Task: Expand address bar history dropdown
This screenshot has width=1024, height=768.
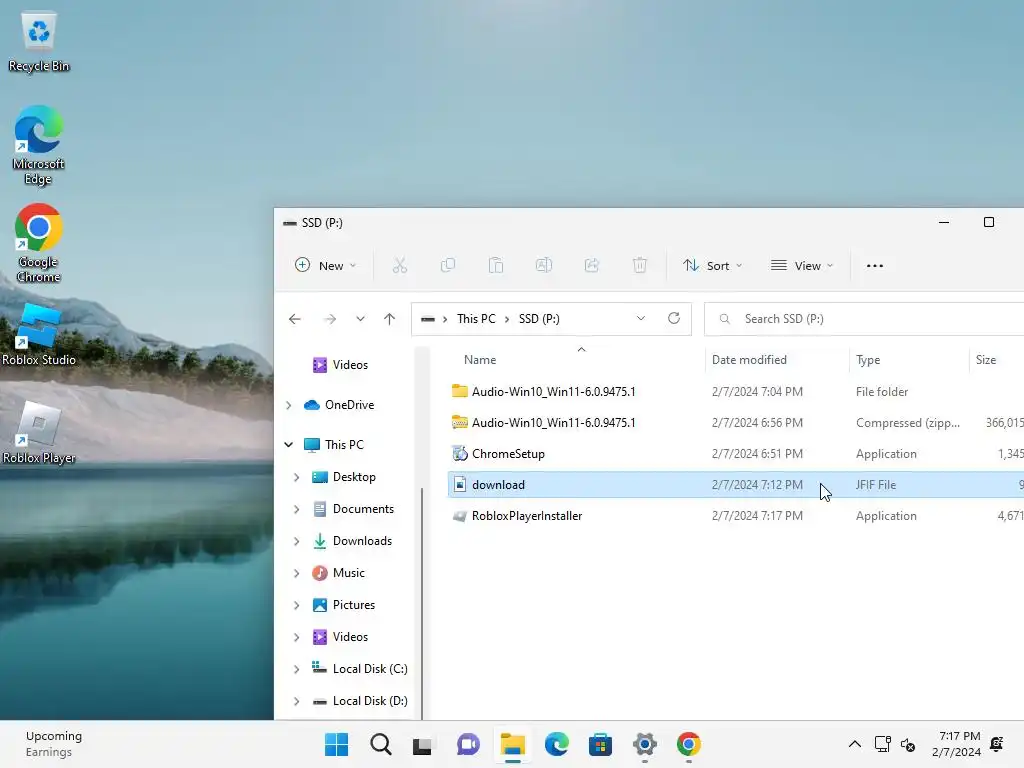Action: (641, 318)
